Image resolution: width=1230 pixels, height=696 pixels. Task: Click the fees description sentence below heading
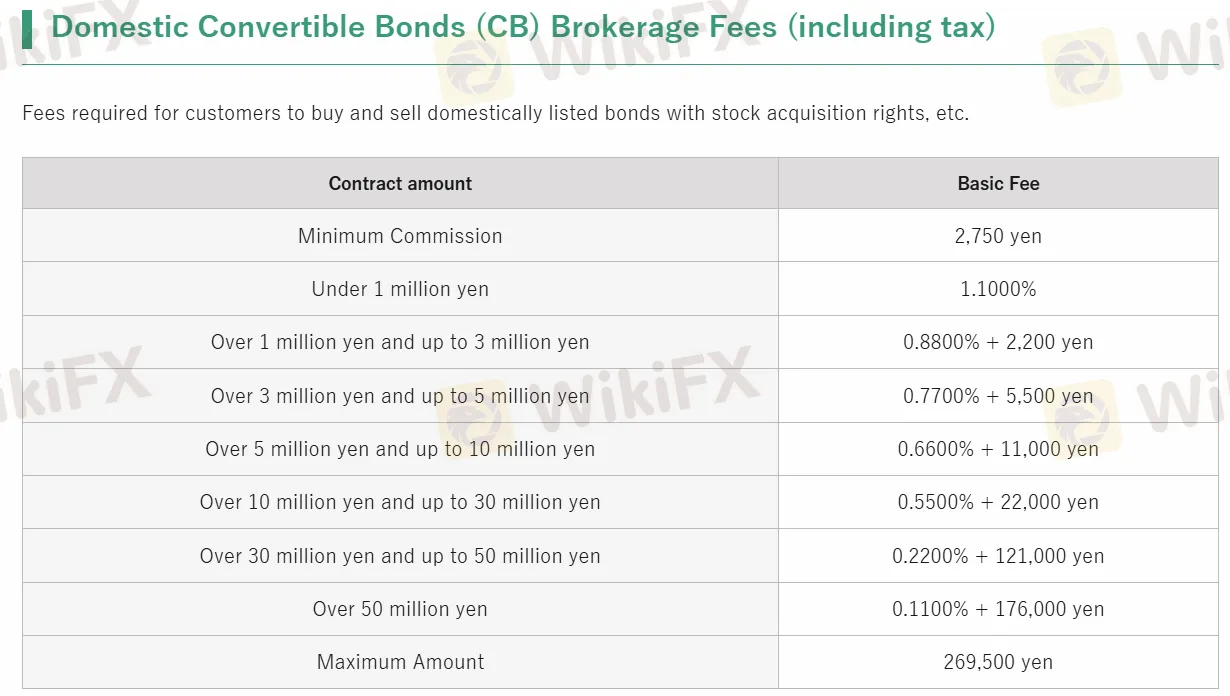(x=495, y=113)
